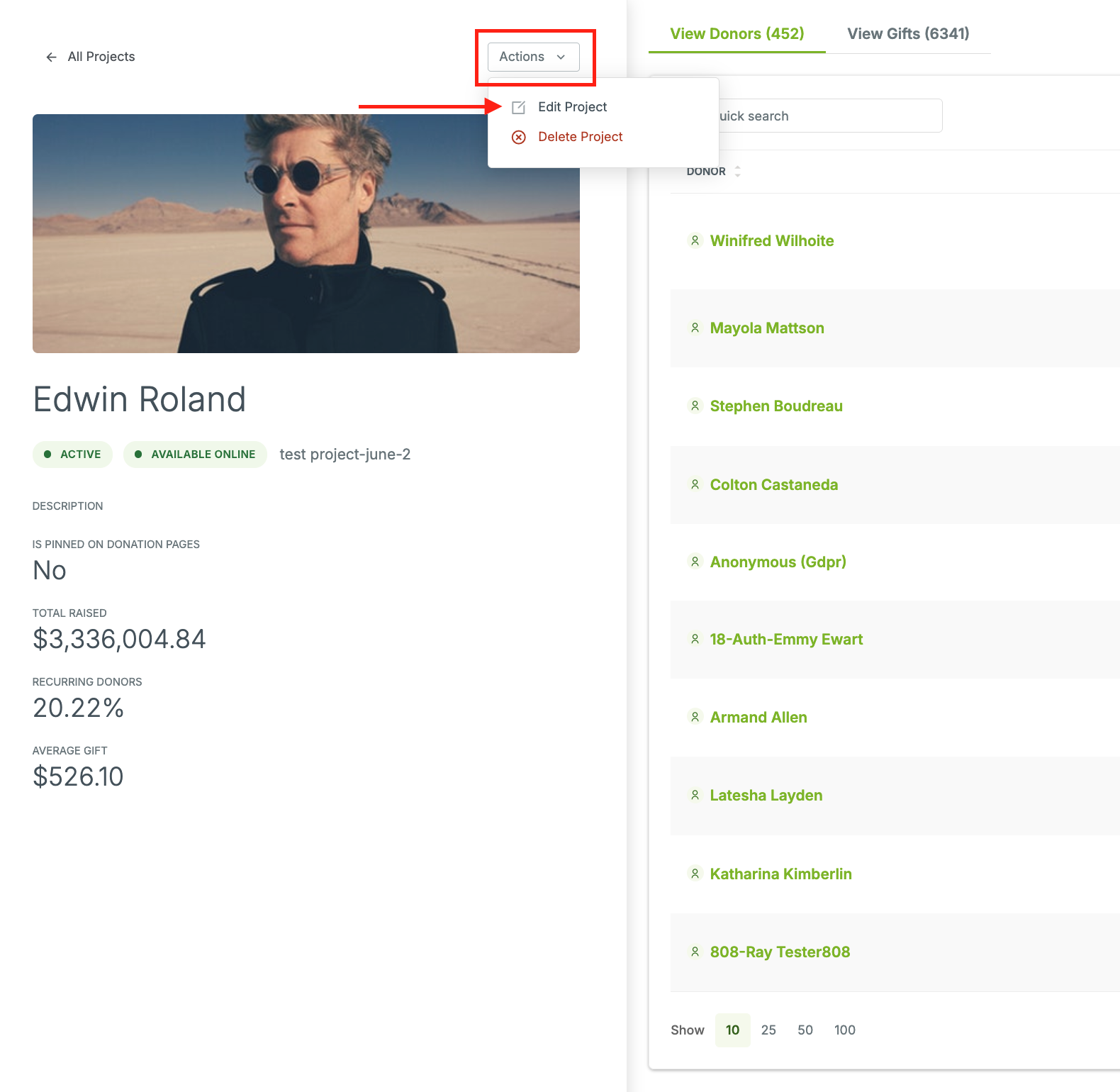Click sort arrows beside DONOR
The image size is (1120, 1092).
[737, 172]
